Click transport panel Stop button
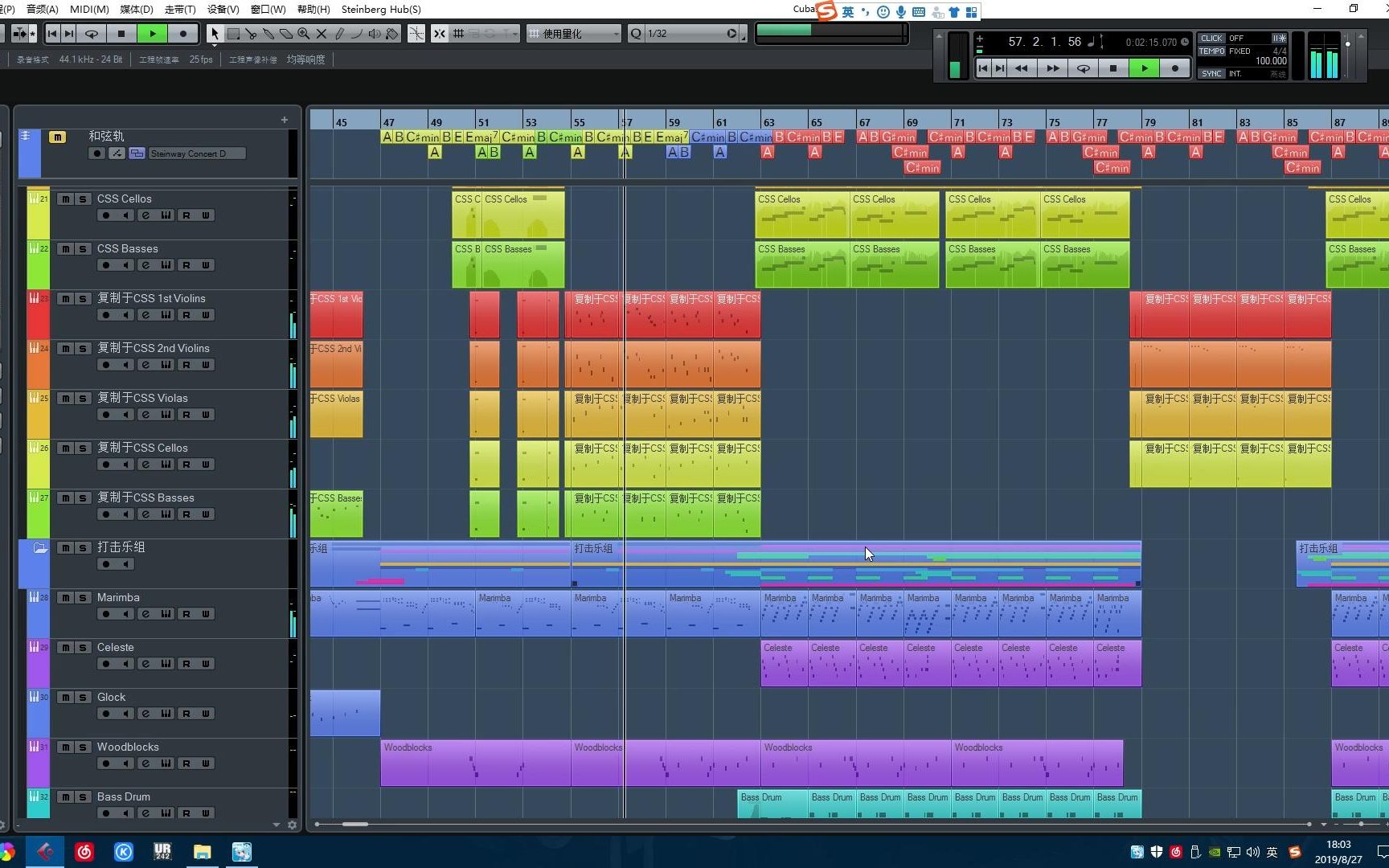1389x868 pixels. tap(1113, 68)
